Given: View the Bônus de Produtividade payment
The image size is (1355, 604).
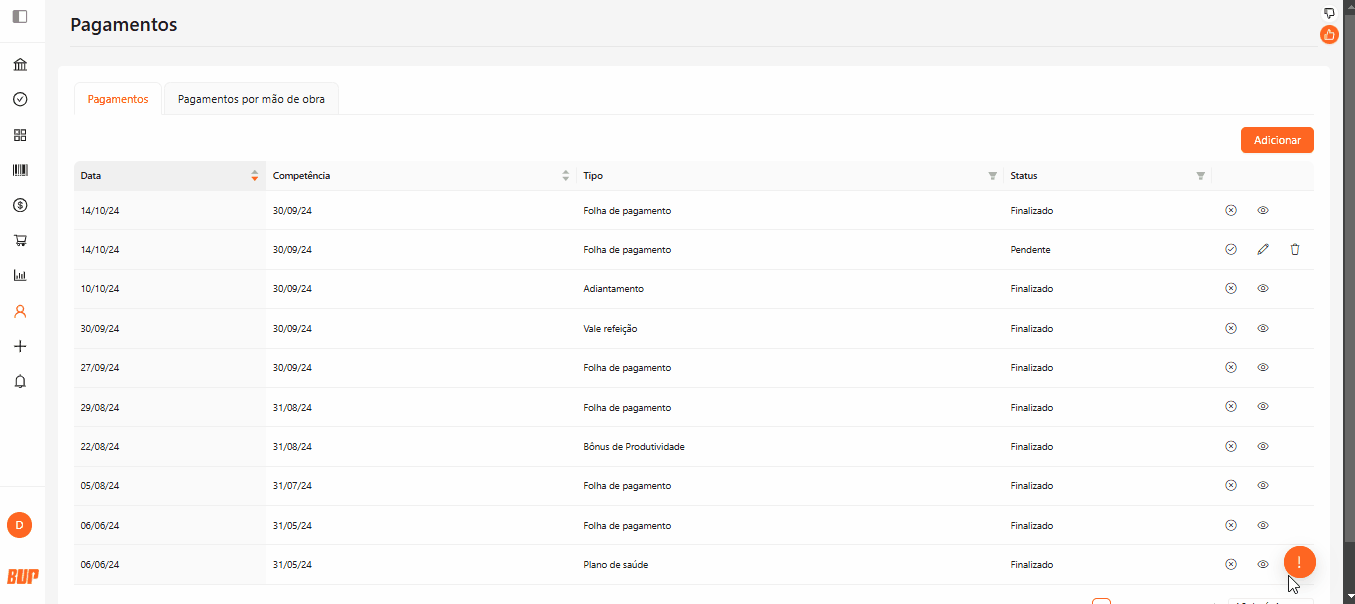Looking at the screenshot, I should click(1263, 446).
